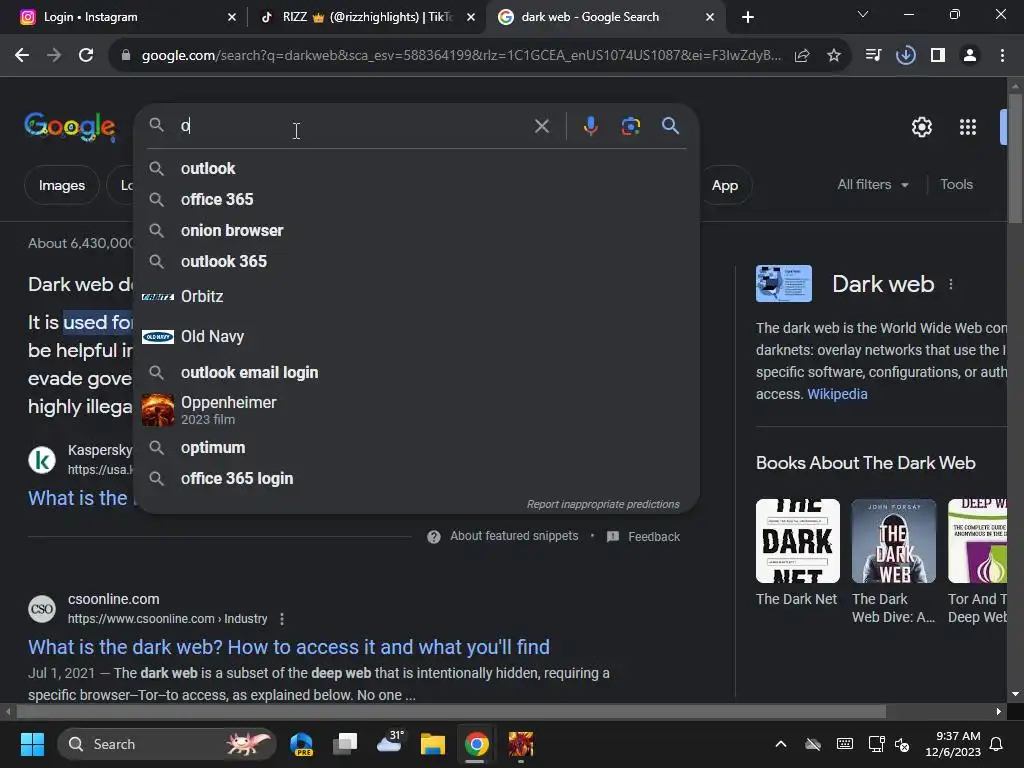Image resolution: width=1024 pixels, height=768 pixels.
Task: Choose the 'office 365' suggestion
Action: tap(416, 199)
